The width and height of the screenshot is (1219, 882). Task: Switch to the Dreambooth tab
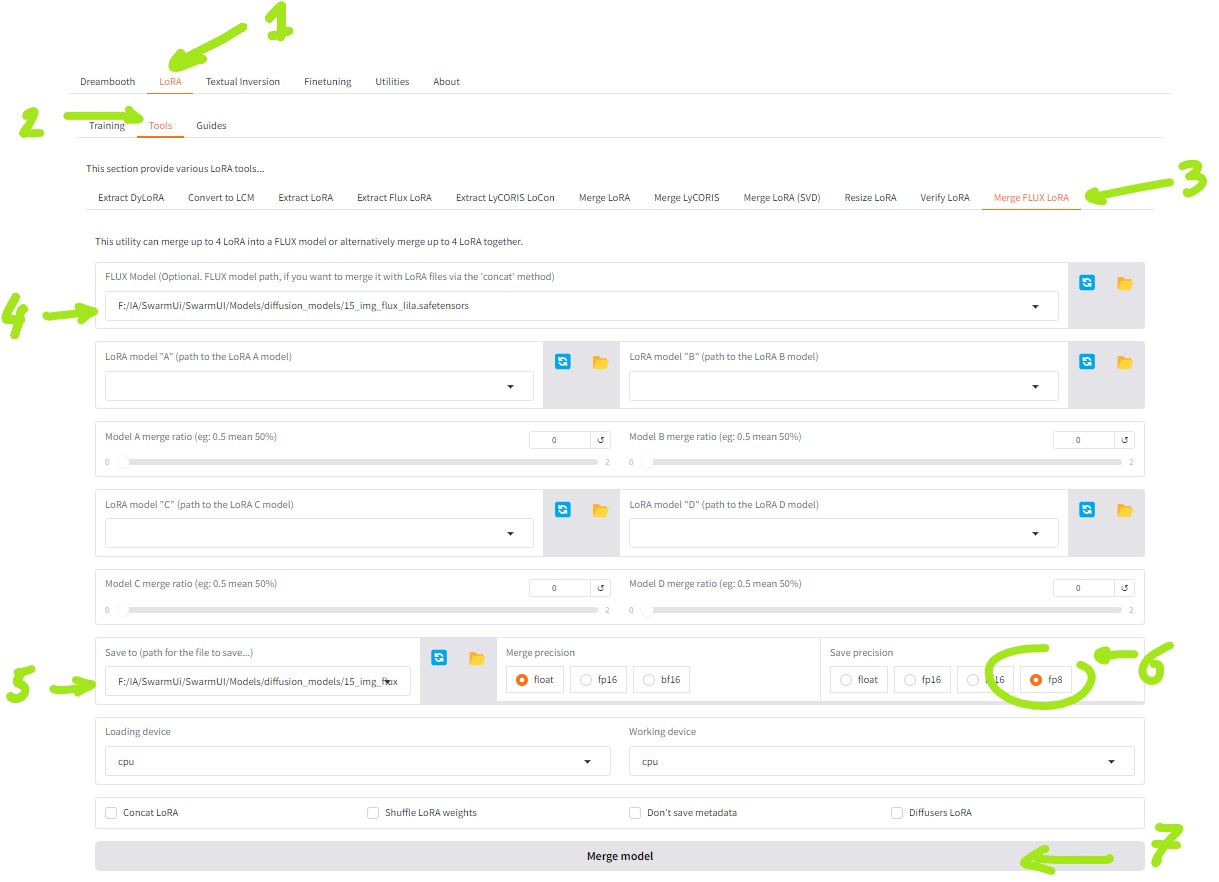click(107, 82)
